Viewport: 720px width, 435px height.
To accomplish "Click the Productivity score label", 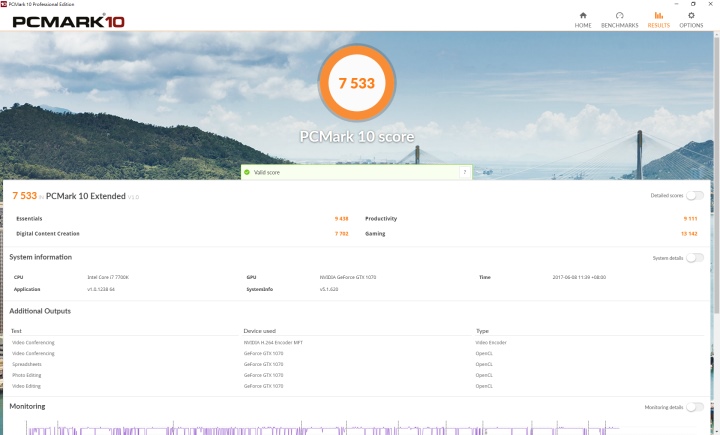I will (382, 218).
